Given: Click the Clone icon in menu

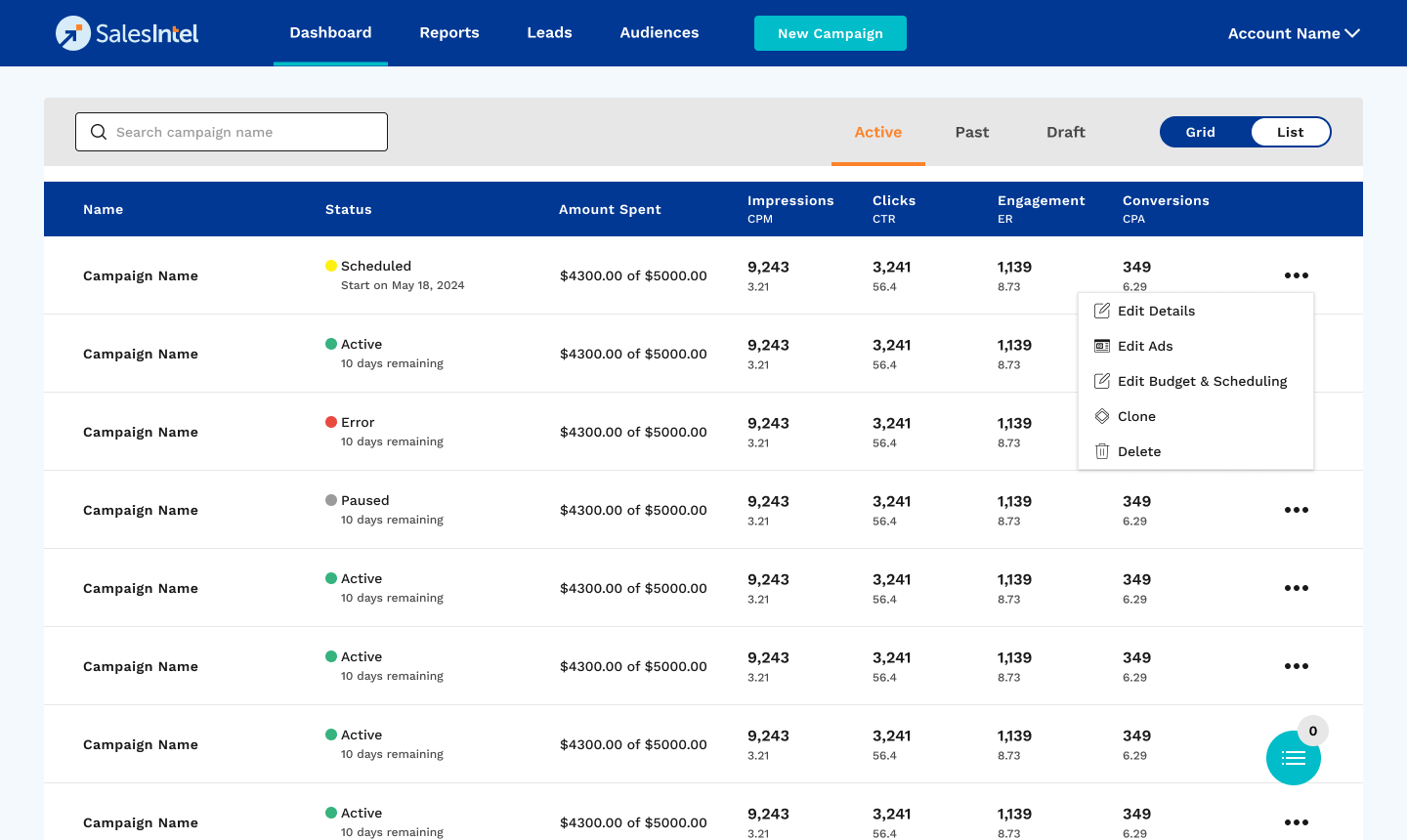Looking at the screenshot, I should (x=1102, y=416).
